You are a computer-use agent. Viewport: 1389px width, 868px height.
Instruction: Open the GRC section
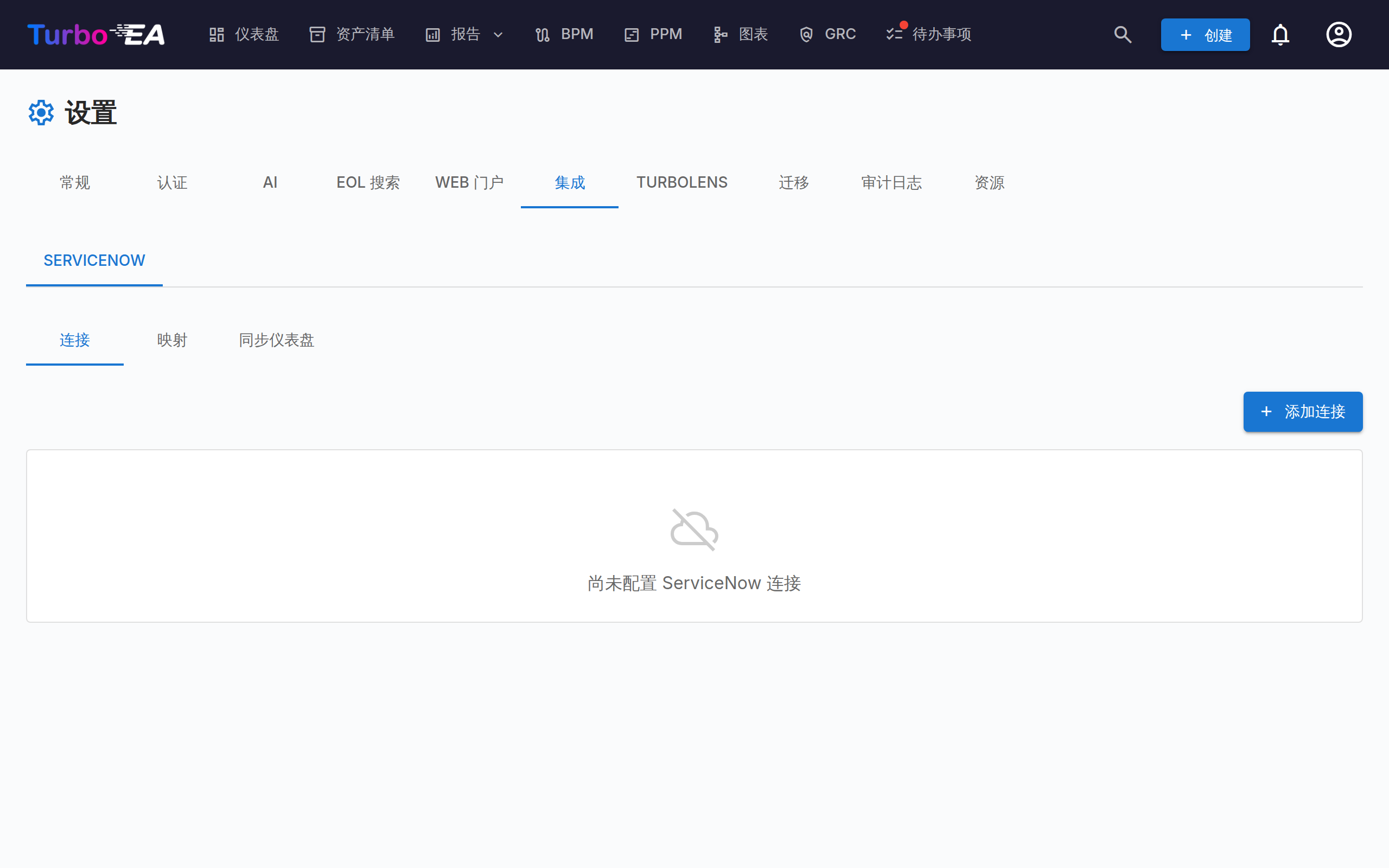(827, 34)
